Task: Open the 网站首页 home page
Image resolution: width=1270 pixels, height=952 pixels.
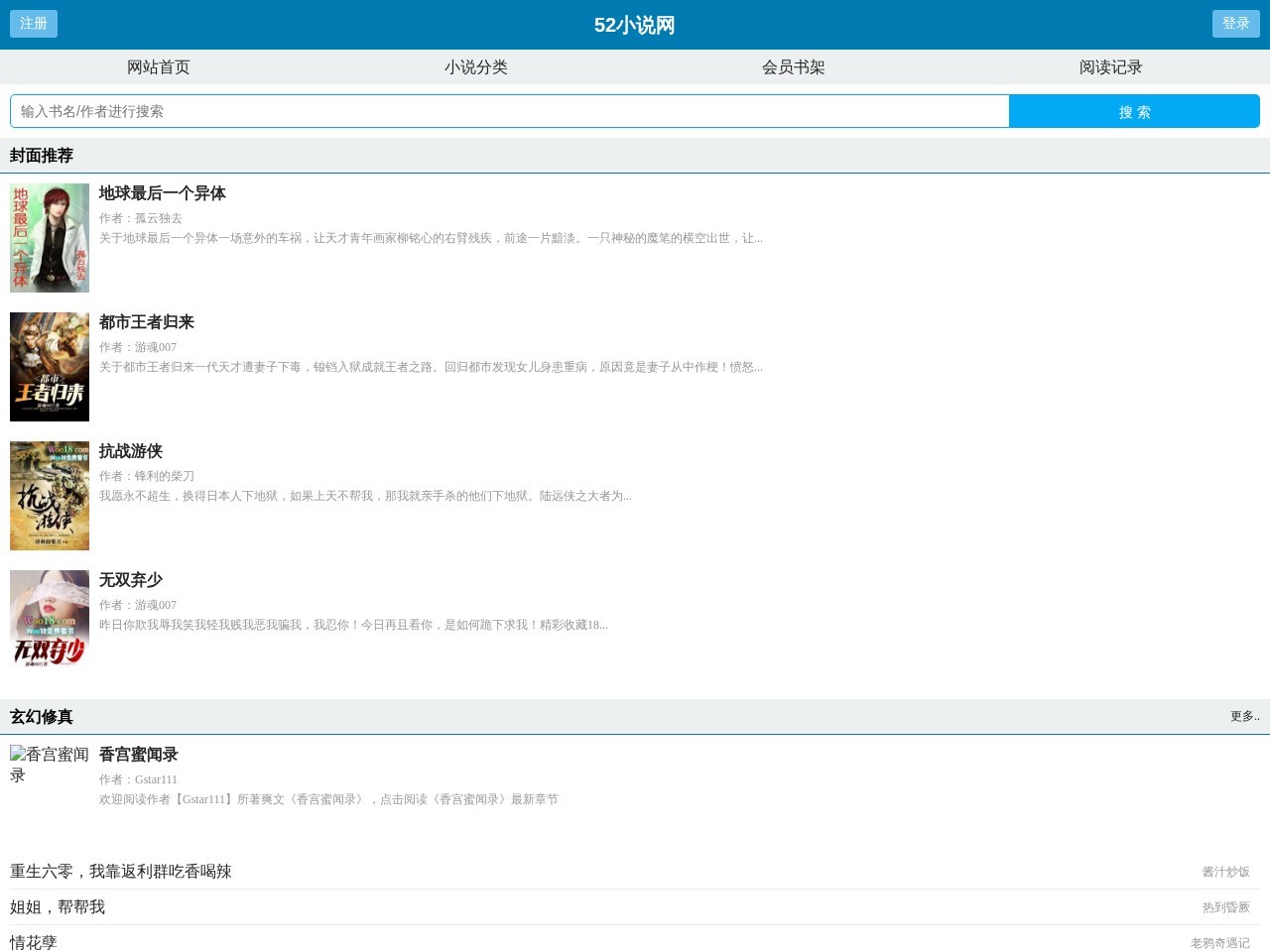Action: [158, 66]
